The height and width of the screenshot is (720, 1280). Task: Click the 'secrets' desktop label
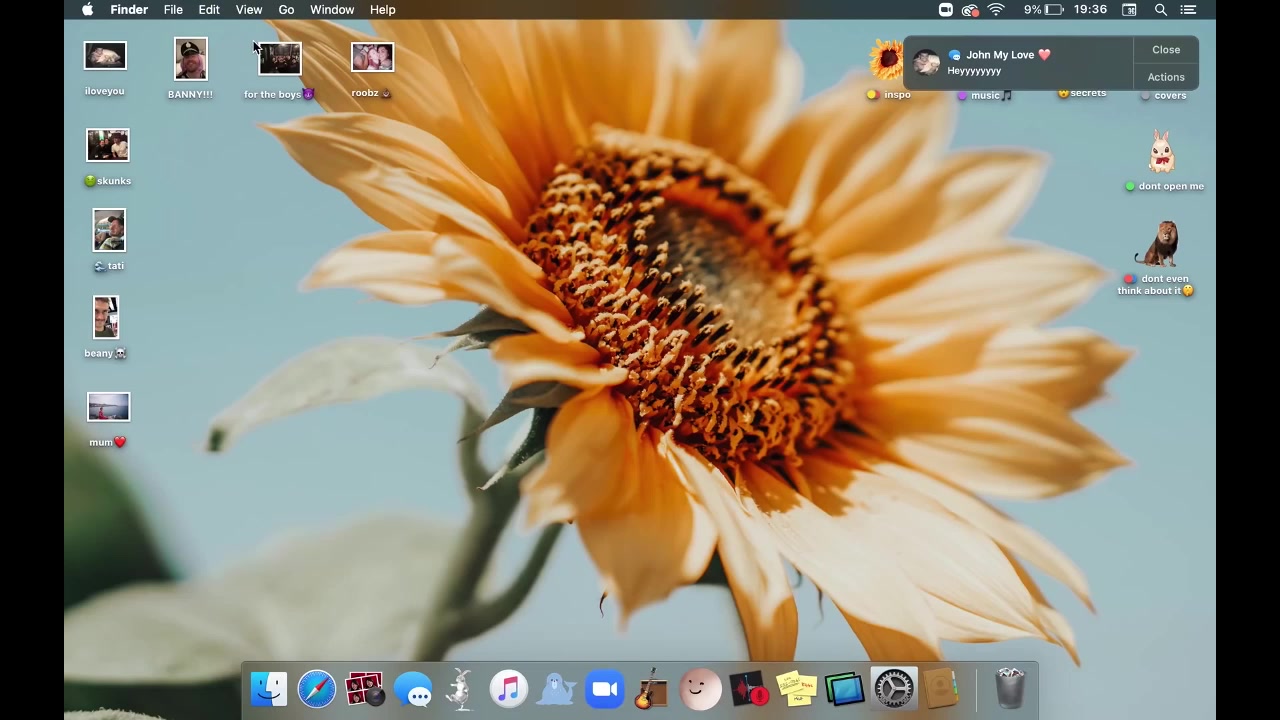coord(1082,93)
